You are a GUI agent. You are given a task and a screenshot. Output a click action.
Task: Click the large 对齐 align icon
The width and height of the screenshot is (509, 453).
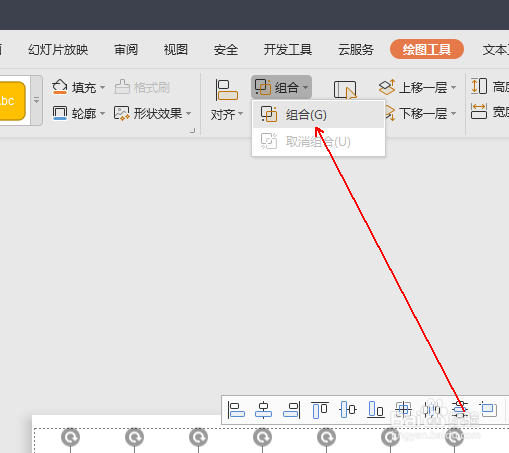(x=227, y=90)
